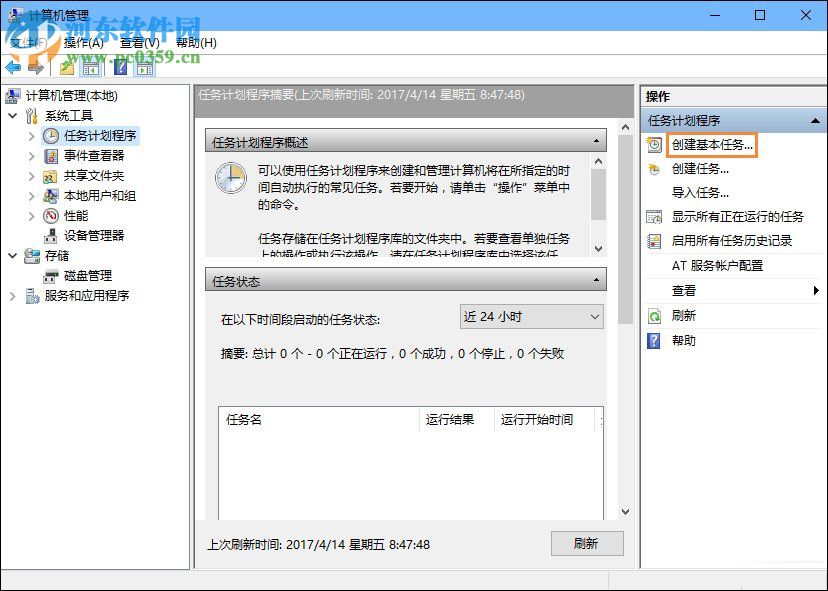Open the 近 24 小时 time range dropdown
Screen dimensions: 828x591
(x=531, y=316)
